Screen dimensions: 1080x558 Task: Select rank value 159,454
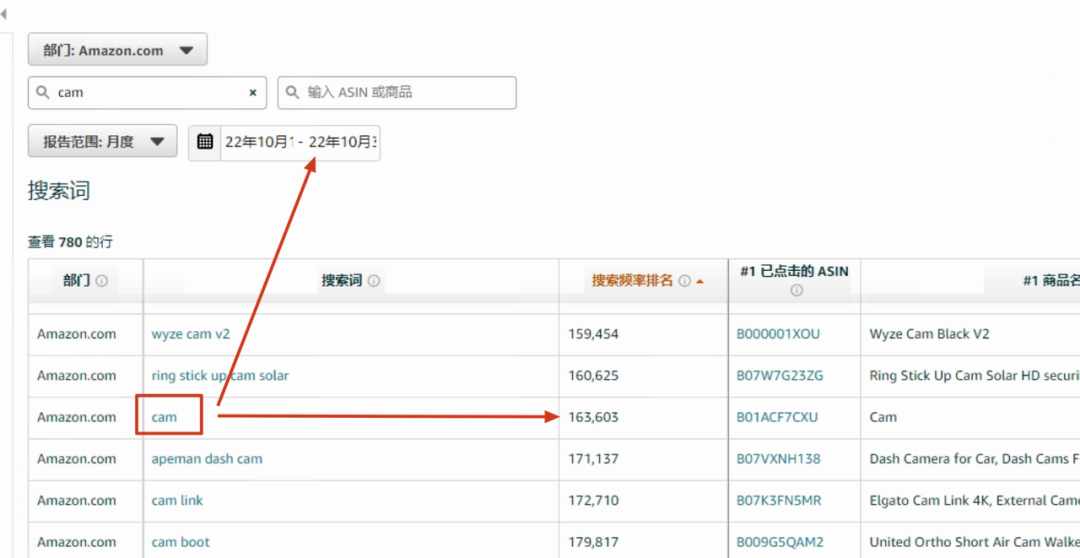point(594,334)
